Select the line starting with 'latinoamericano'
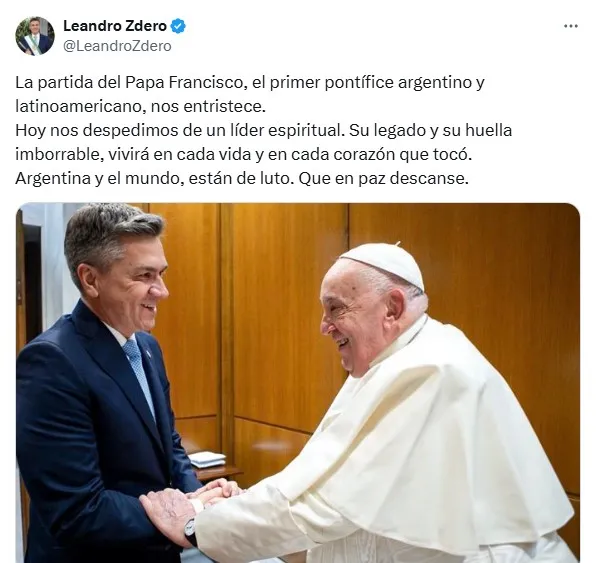 (x=140, y=107)
